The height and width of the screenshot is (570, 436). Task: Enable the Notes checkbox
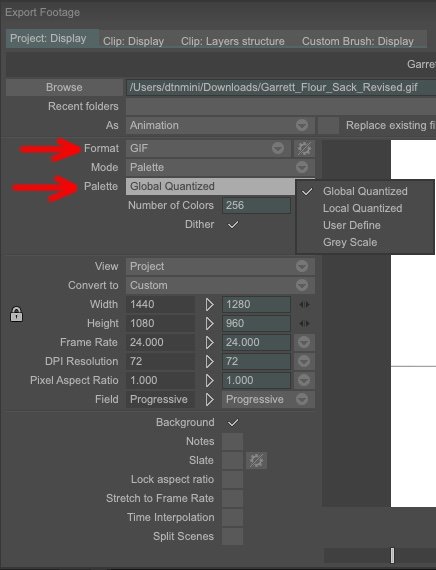[233, 441]
